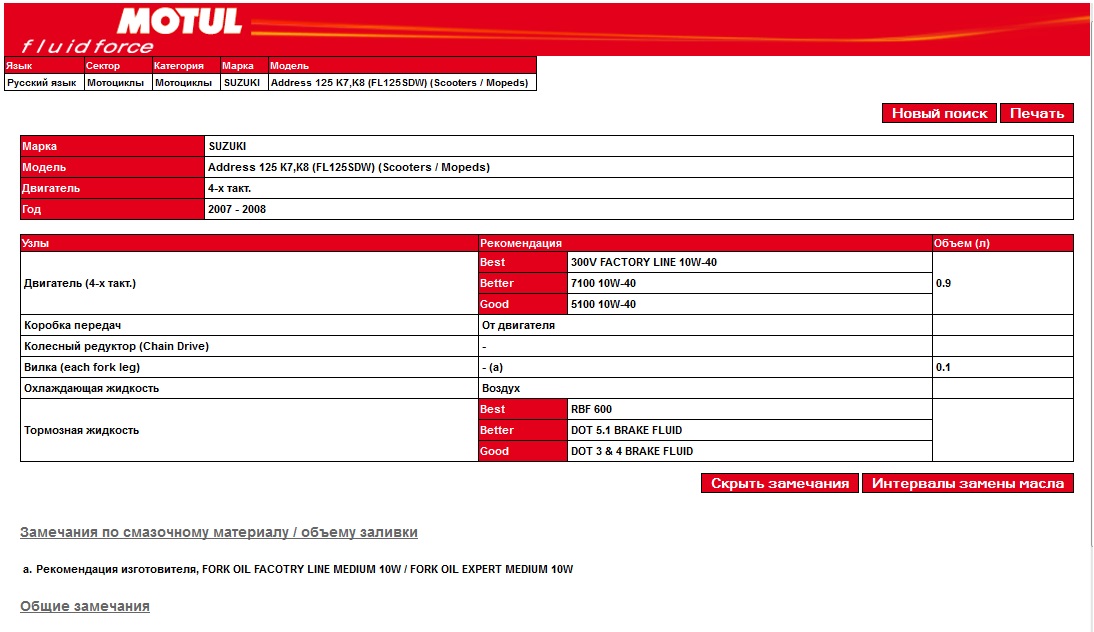The width and height of the screenshot is (1094, 632).
Task: Select the Мотоциклы cell under Сектор
Action: [x=117, y=82]
